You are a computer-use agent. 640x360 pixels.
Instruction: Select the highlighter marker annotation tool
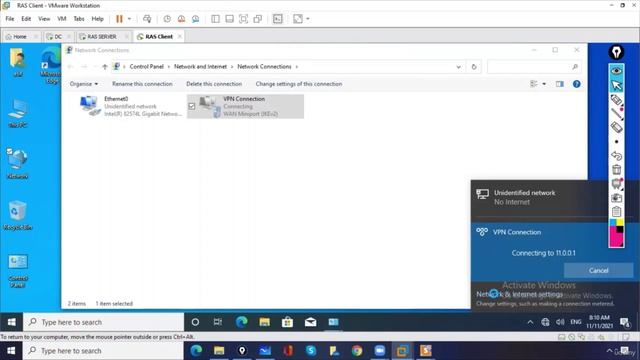coord(616,100)
